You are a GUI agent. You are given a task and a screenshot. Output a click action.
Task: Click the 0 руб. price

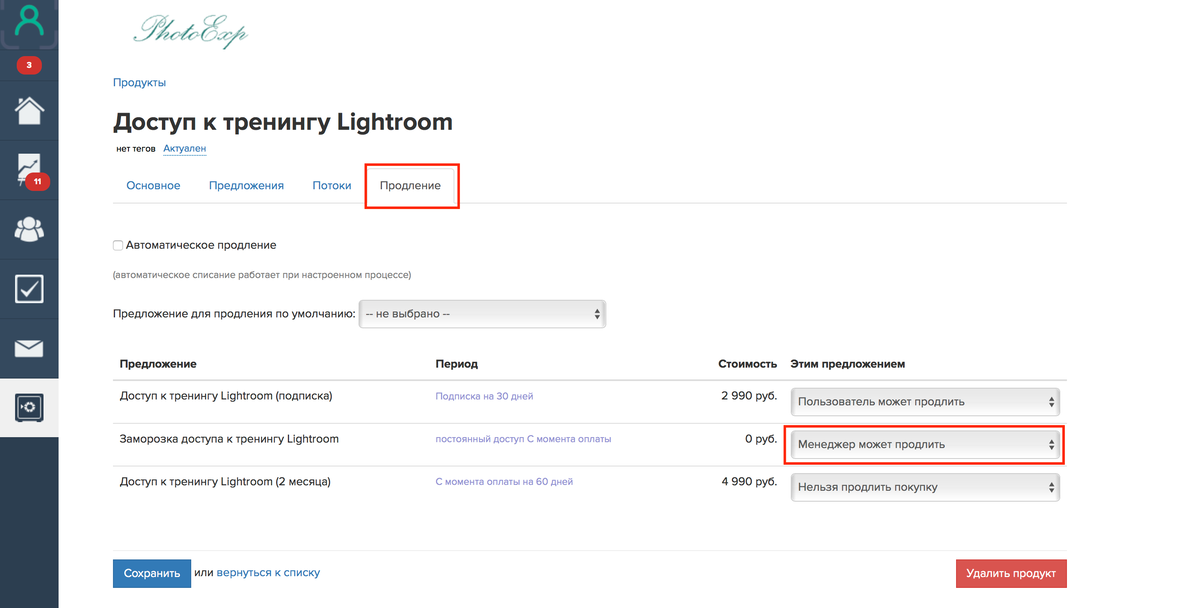coord(761,438)
